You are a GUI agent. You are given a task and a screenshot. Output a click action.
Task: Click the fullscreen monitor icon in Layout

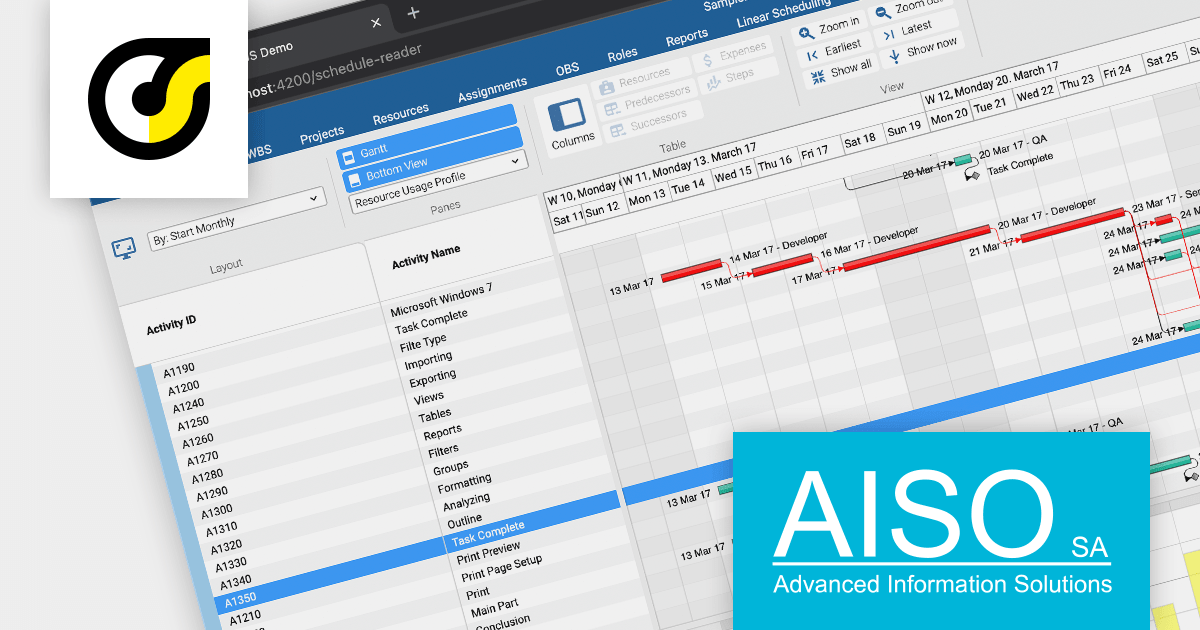pyautogui.click(x=123, y=247)
